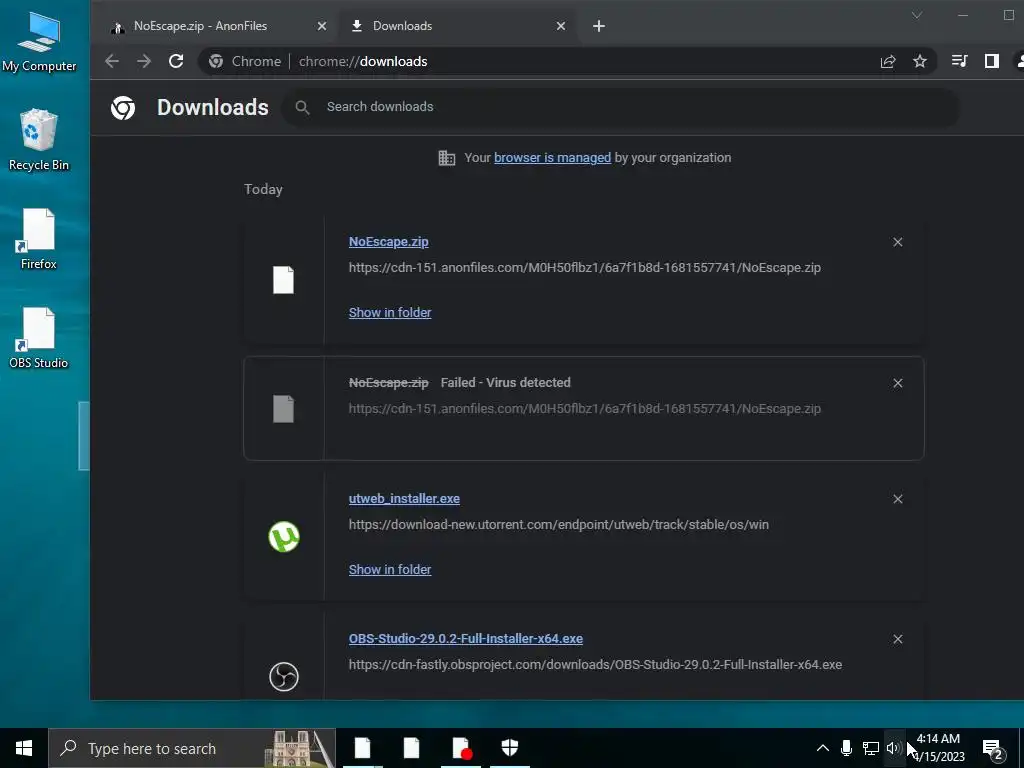
Task: Click the Type here to search box
Action: coord(192,748)
